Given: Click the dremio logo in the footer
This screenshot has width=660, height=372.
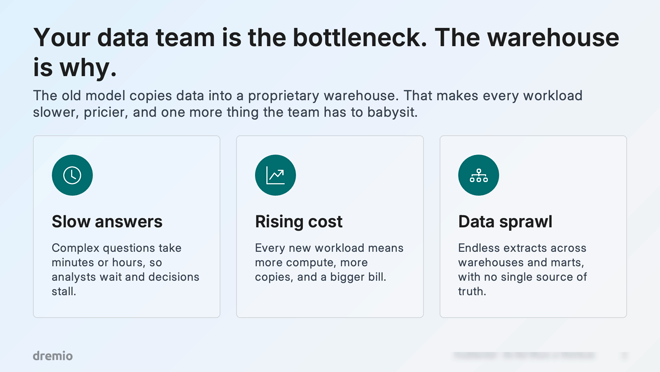Looking at the screenshot, I should 53,356.
